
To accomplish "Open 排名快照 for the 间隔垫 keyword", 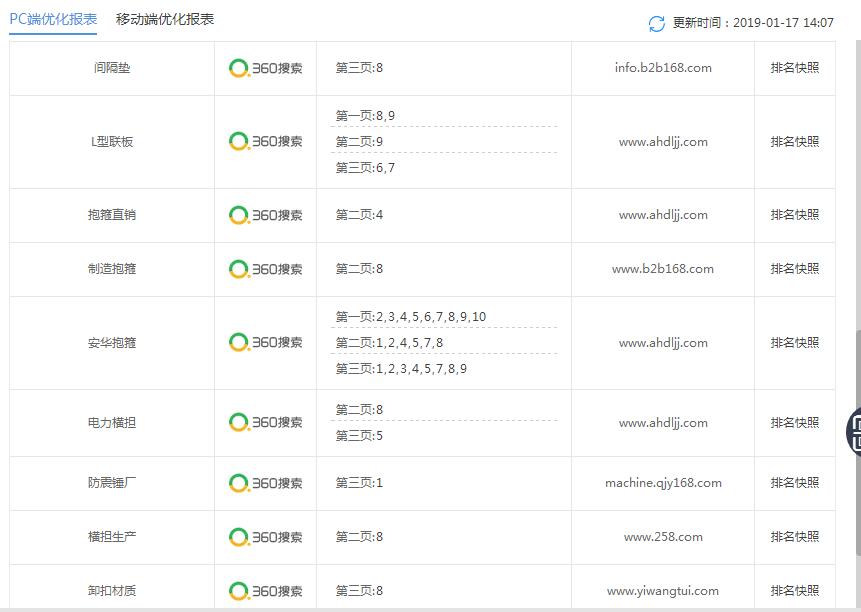I will coord(794,68).
